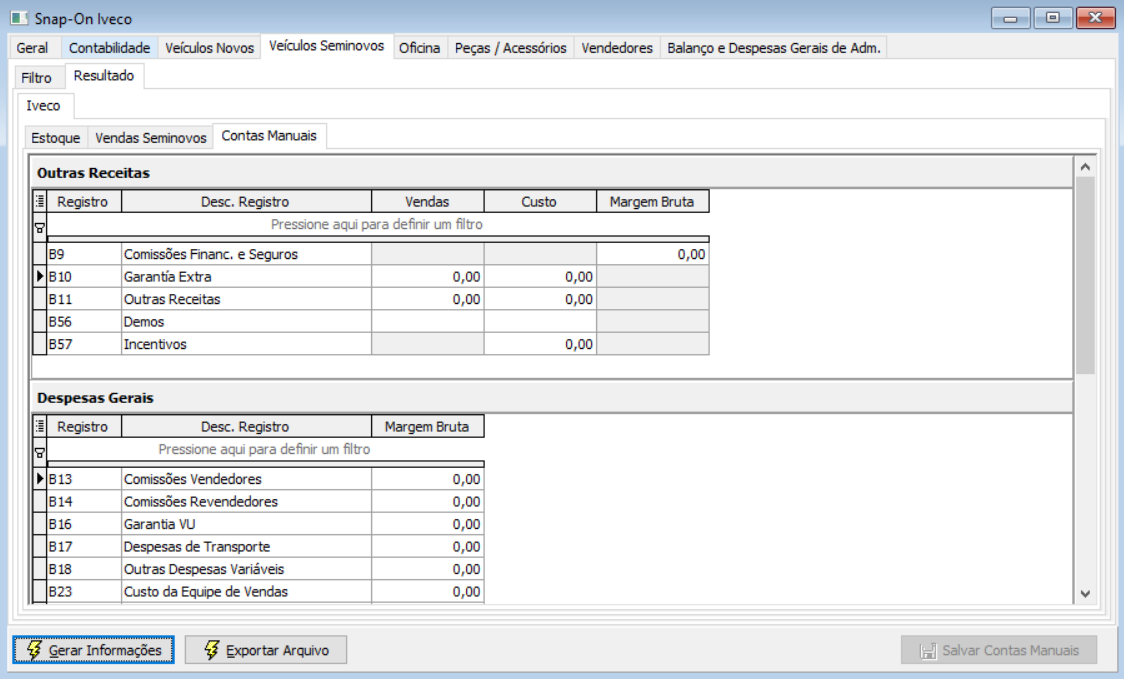Select the Estoque tab
The height and width of the screenshot is (679, 1124).
point(55,138)
